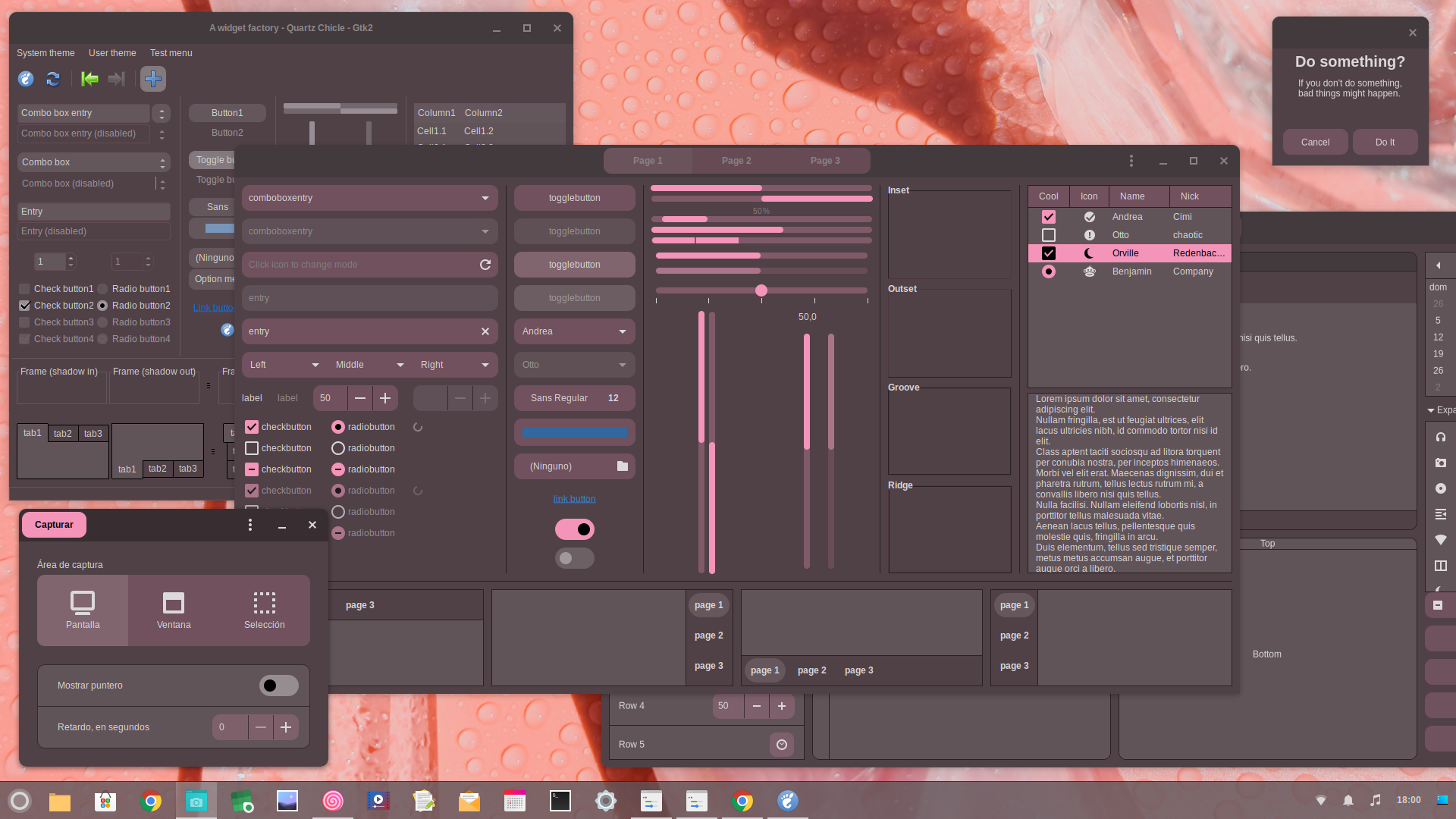Screen dimensions: 1456x819
Task: Open the terminal icon in the taskbar
Action: click(560, 801)
